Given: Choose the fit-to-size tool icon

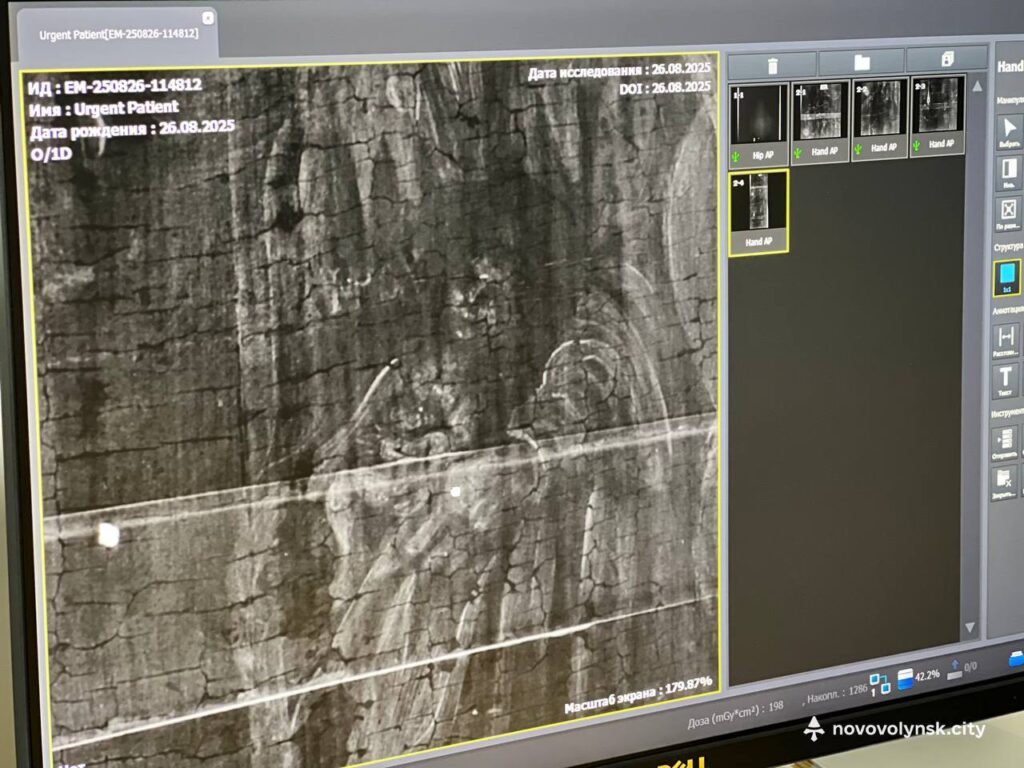Looking at the screenshot, I should (1008, 211).
